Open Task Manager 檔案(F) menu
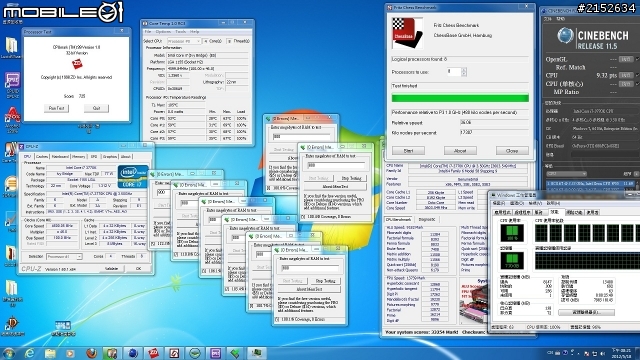Viewport: 640px width, 360px height. (x=499, y=203)
